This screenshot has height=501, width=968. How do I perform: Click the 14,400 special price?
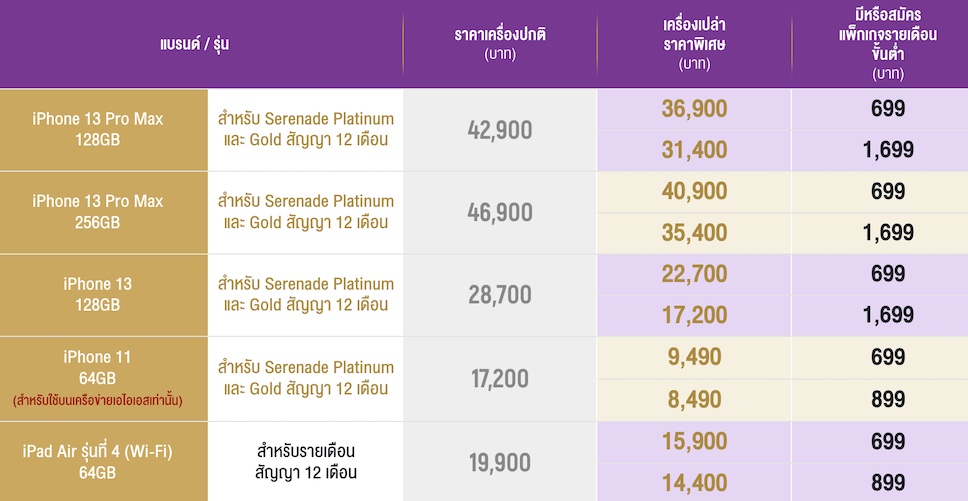694,481
